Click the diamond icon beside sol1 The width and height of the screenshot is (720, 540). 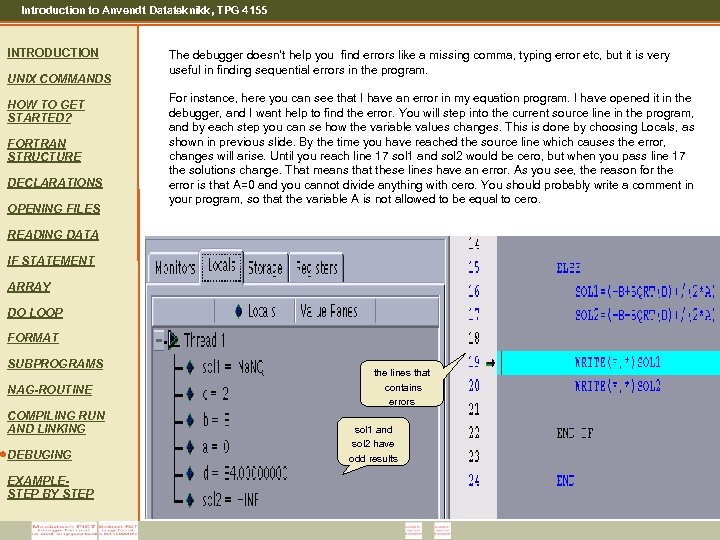(x=190, y=367)
